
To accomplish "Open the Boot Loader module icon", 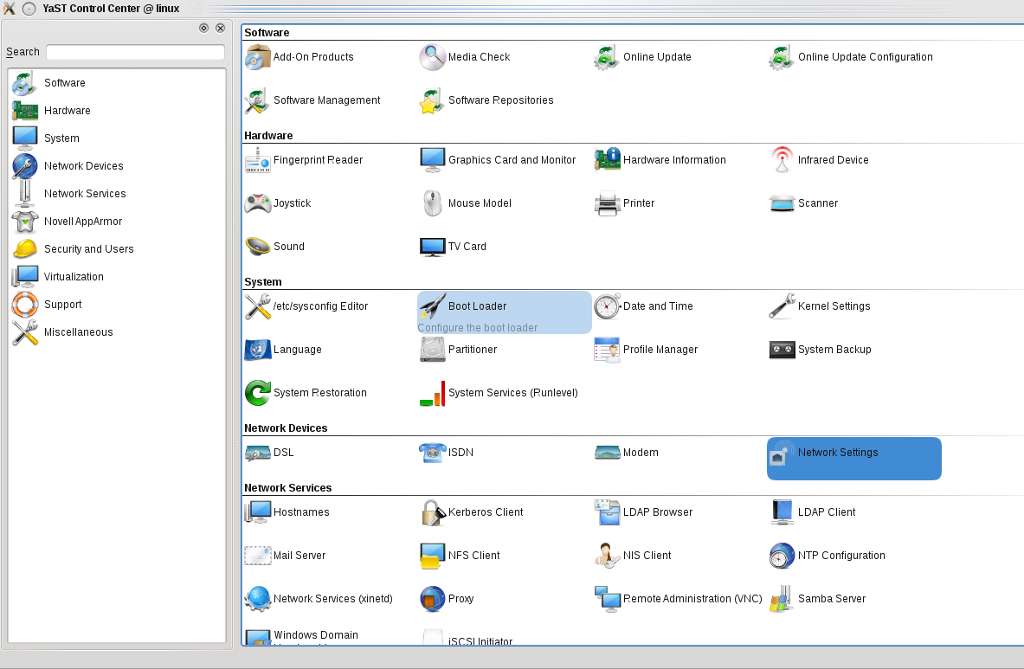I will coord(432,306).
